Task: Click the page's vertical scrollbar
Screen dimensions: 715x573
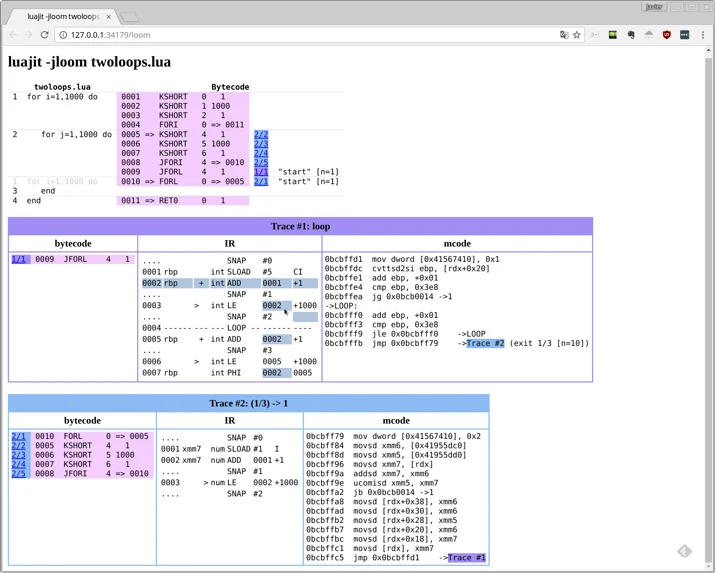Action: 709,308
